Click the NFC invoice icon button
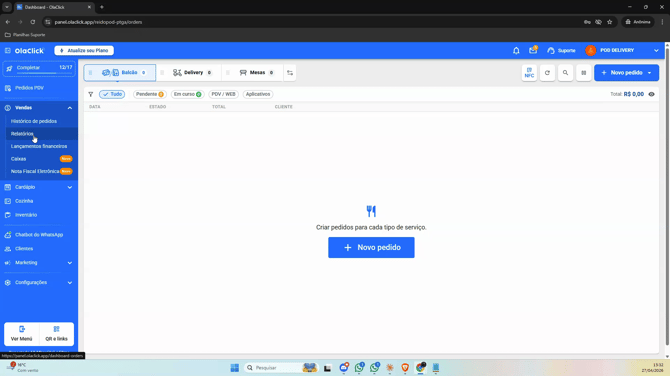The width and height of the screenshot is (670, 376). 529,73
